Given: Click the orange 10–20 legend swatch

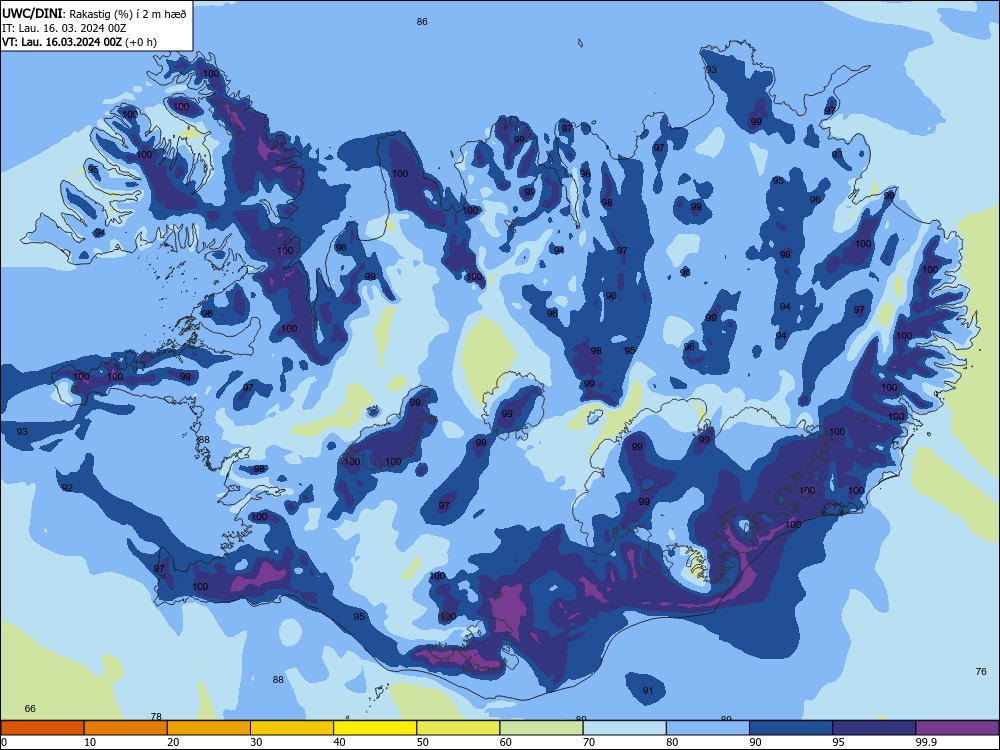Looking at the screenshot, I should point(126,728).
